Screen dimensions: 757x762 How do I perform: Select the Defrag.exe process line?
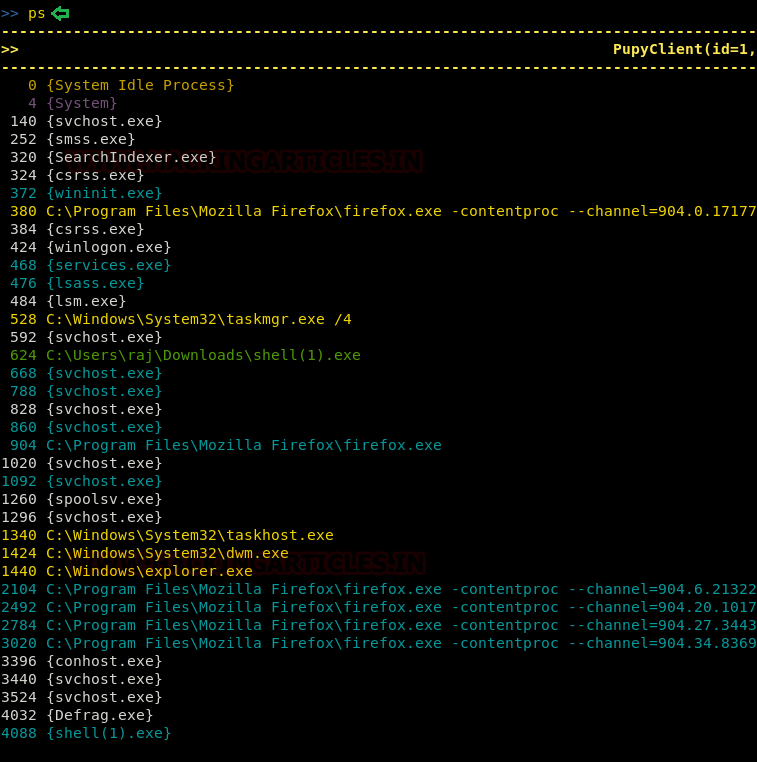99,715
